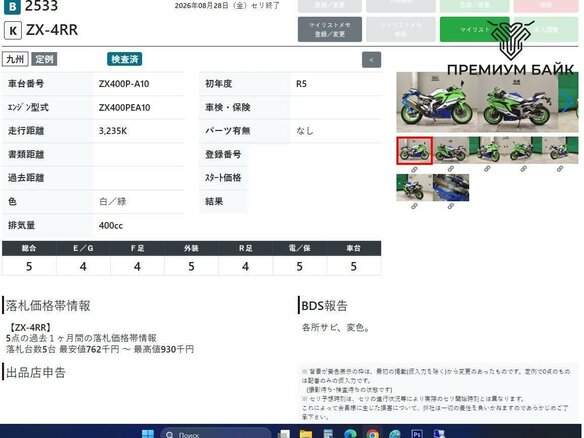Click the greyed-out マイリストメモ delete button
This screenshot has width=584, height=438.
[401, 29]
